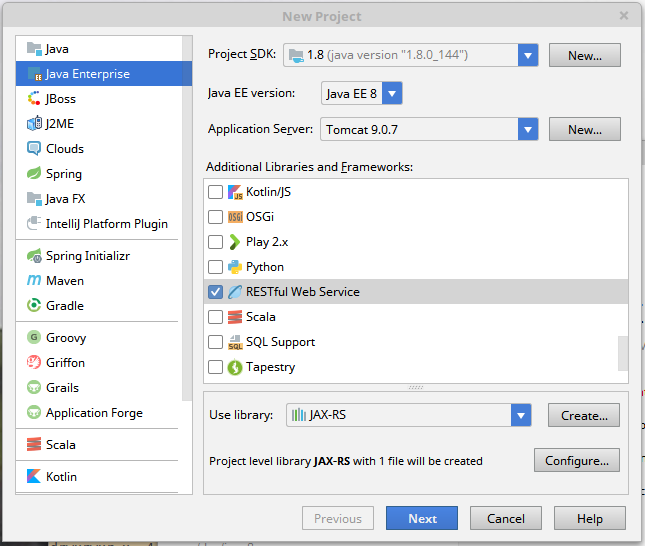Click the Previous button
This screenshot has height=546, width=645.
pyautogui.click(x=338, y=518)
